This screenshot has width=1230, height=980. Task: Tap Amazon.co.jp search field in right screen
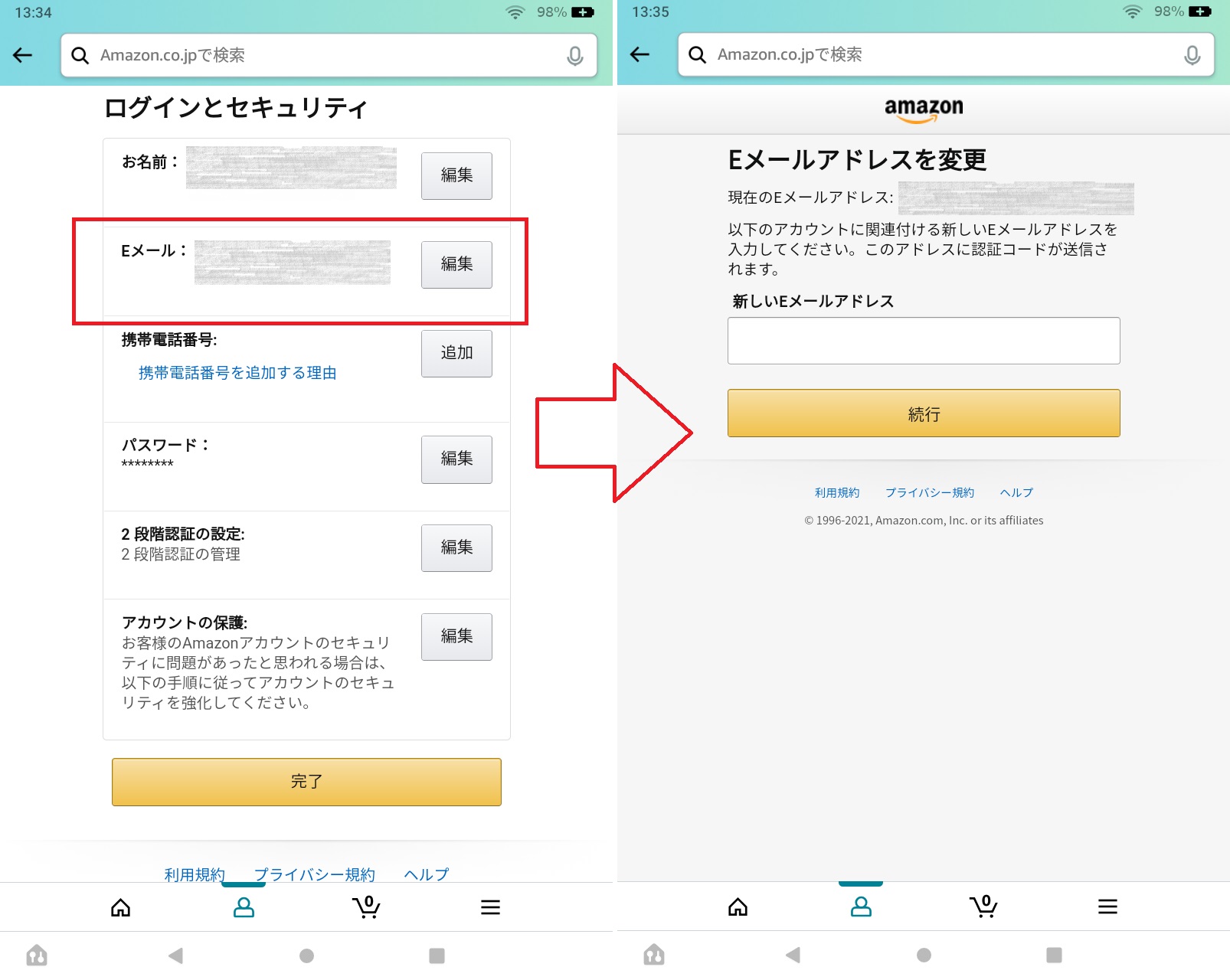point(946,54)
